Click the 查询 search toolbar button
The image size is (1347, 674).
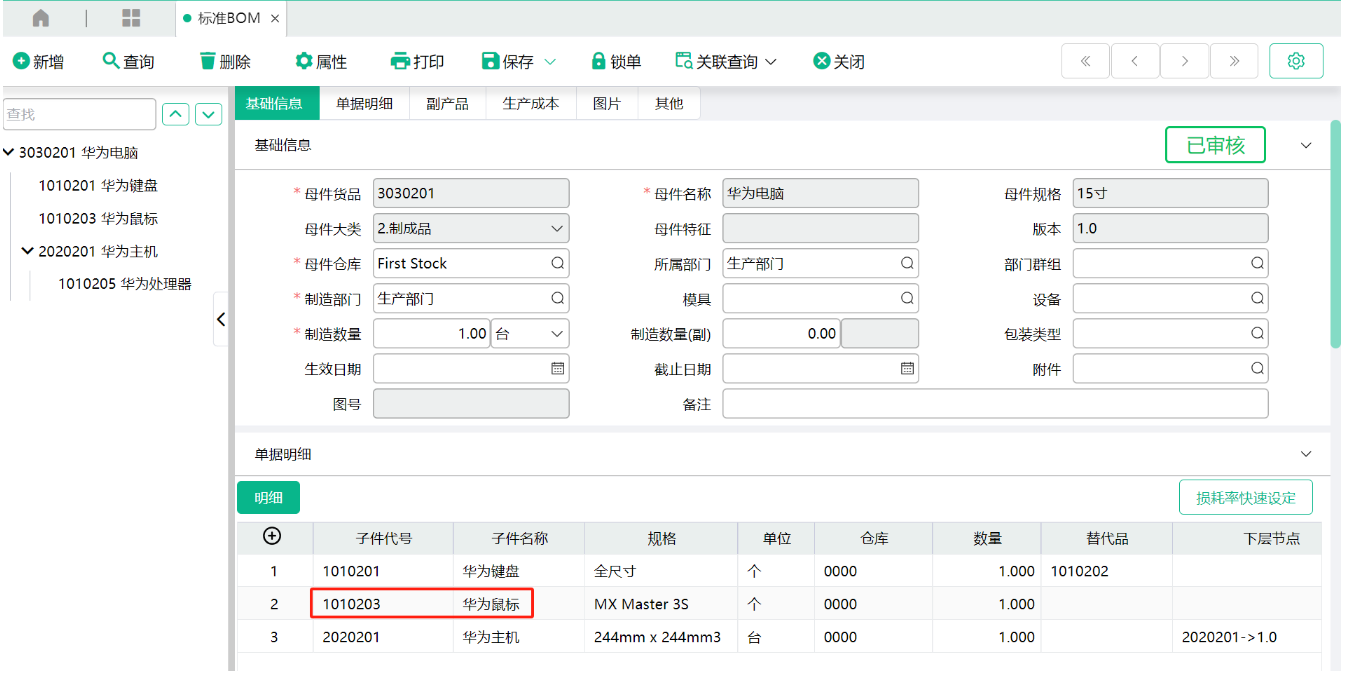[128, 62]
